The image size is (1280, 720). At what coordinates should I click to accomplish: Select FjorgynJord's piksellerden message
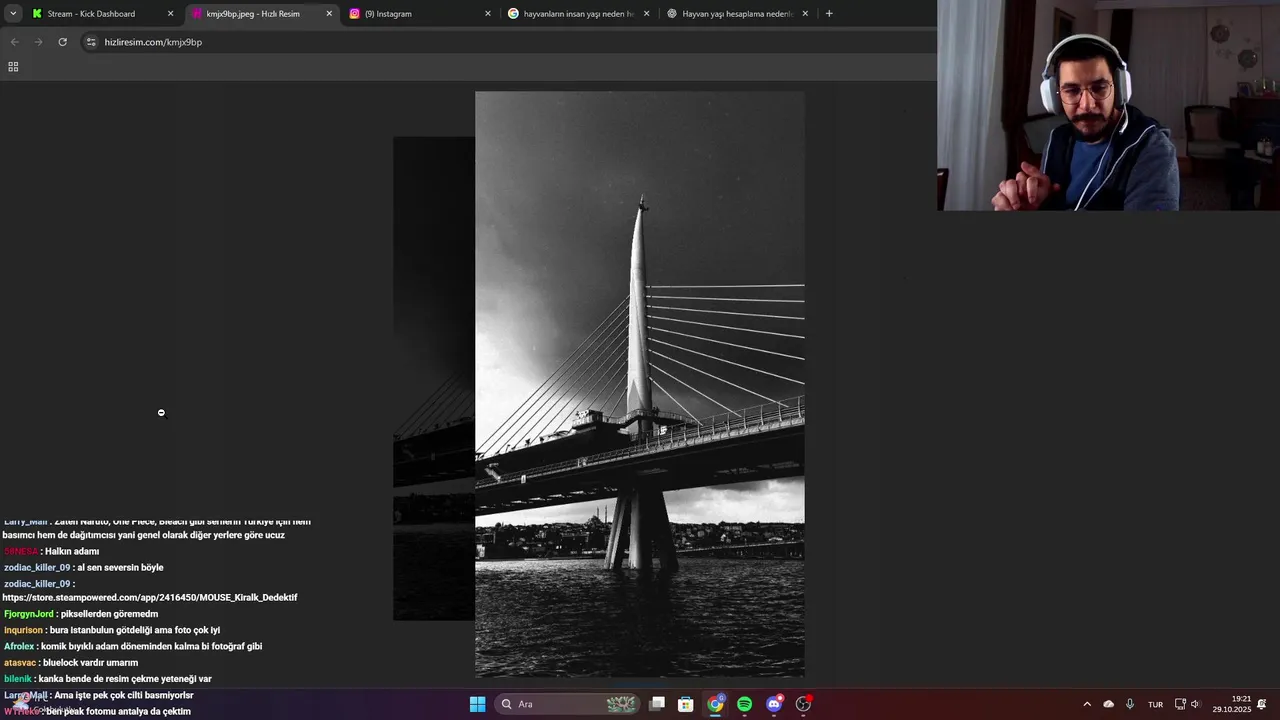point(81,614)
